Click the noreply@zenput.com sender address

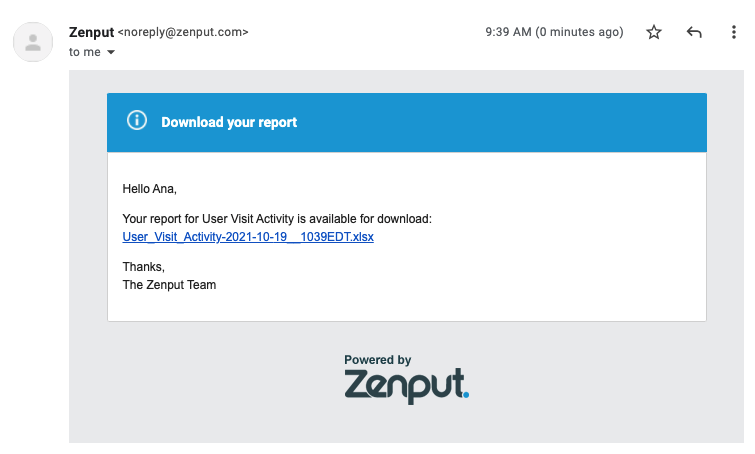coord(183,32)
